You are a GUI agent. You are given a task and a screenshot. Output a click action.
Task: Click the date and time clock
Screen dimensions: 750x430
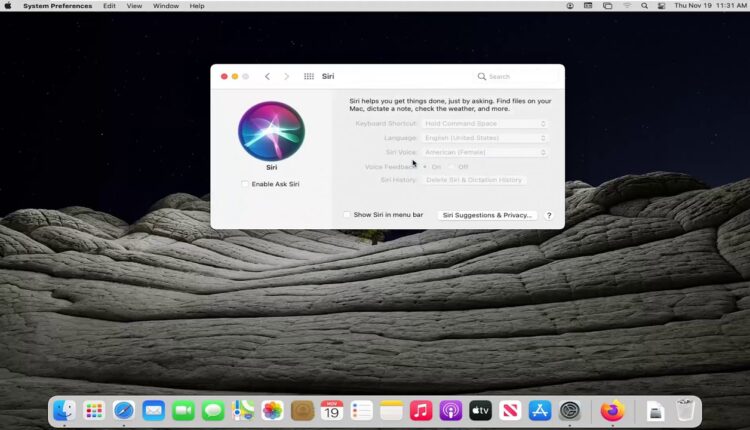(x=710, y=6)
